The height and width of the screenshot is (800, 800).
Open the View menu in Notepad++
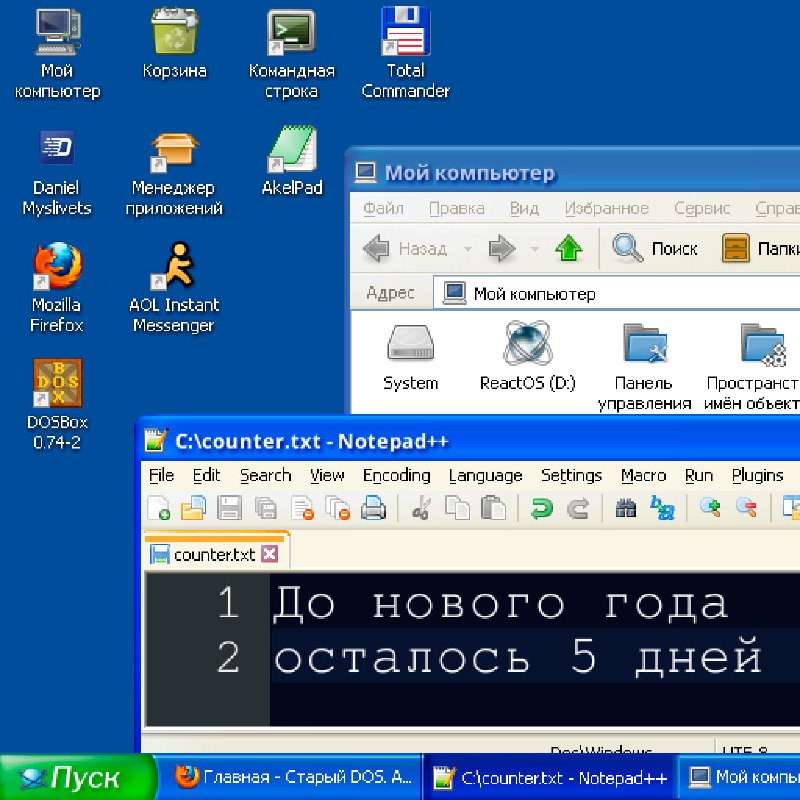327,475
